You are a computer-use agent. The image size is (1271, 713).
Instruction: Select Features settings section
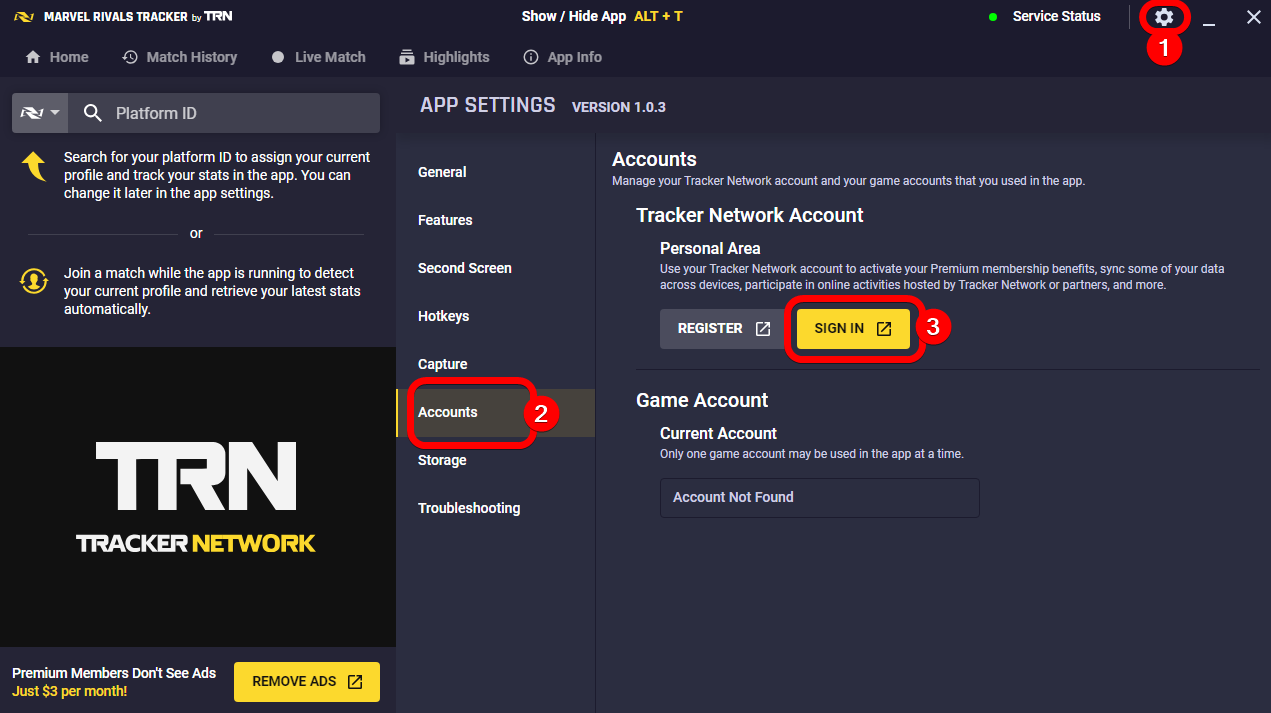tap(496, 220)
